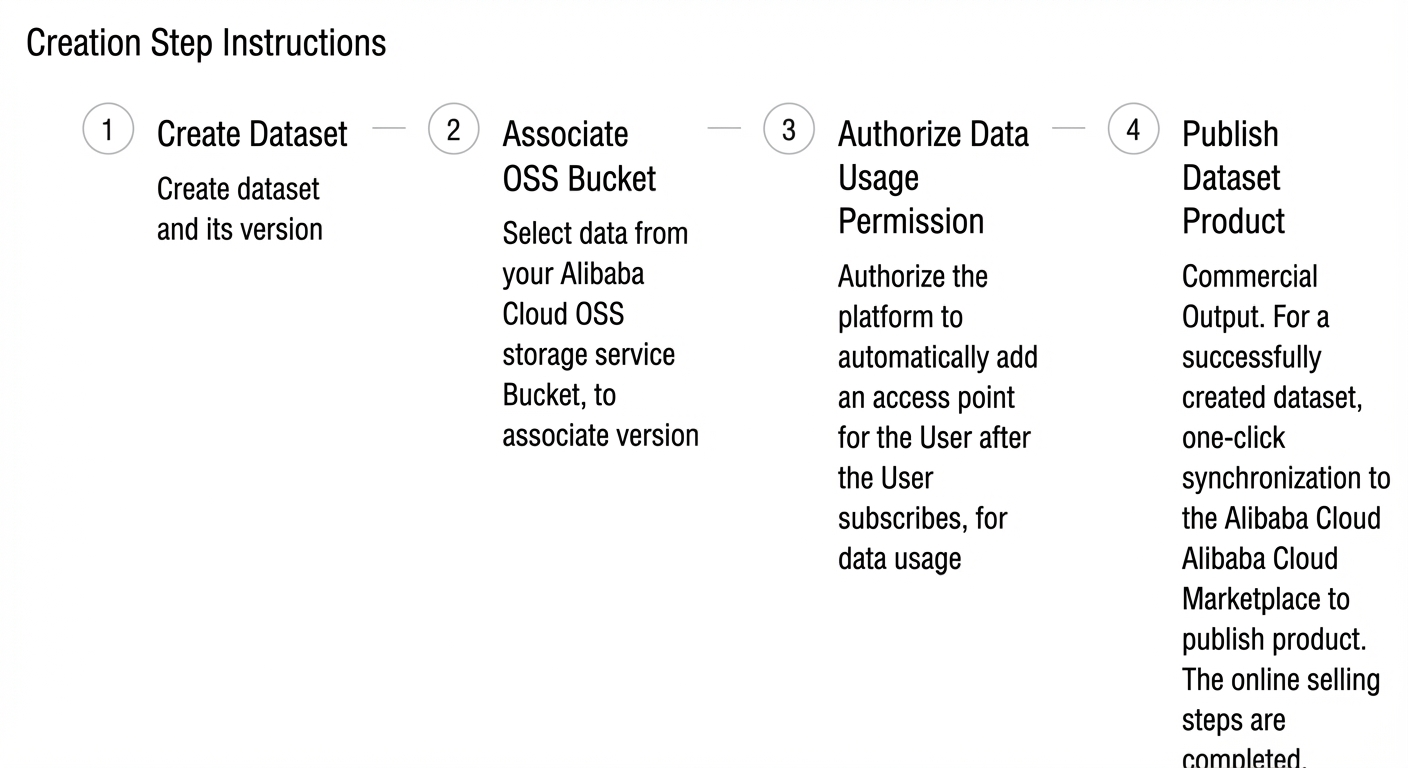Click the 'Authorize the platform to automatically add' description

937,316
